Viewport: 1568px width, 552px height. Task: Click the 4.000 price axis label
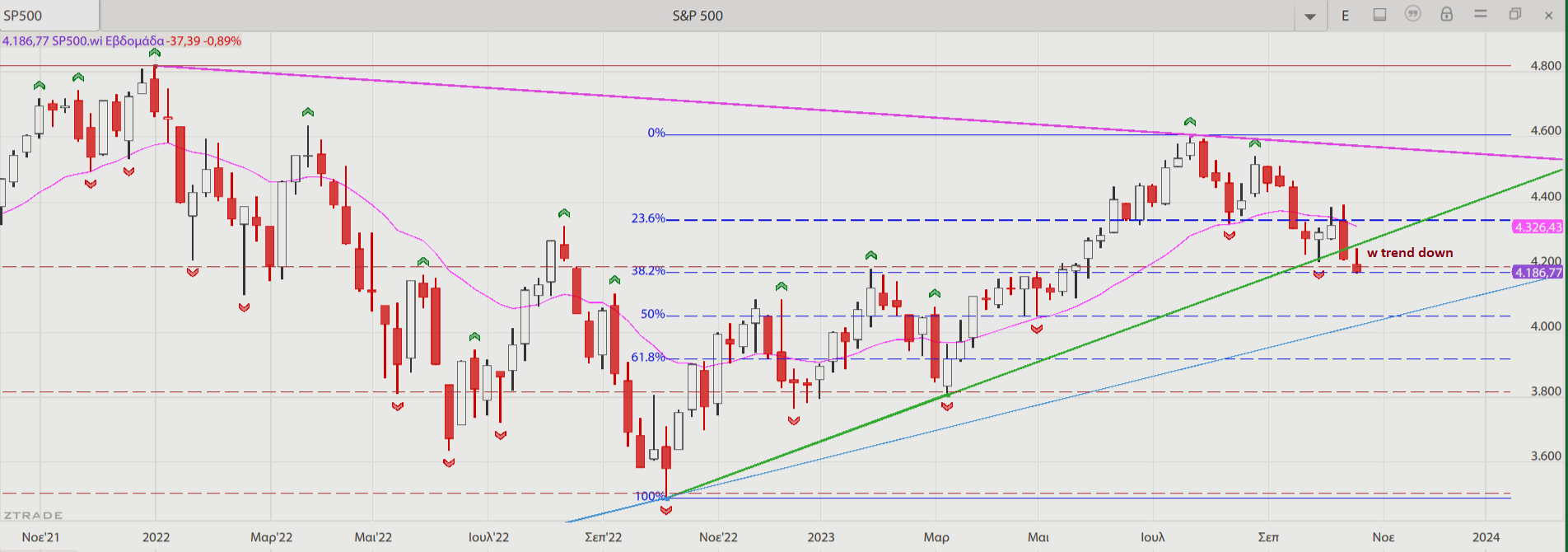[1546, 326]
